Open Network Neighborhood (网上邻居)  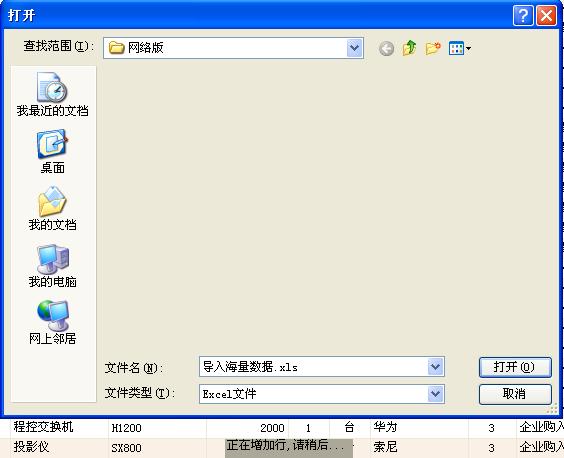click(53, 323)
